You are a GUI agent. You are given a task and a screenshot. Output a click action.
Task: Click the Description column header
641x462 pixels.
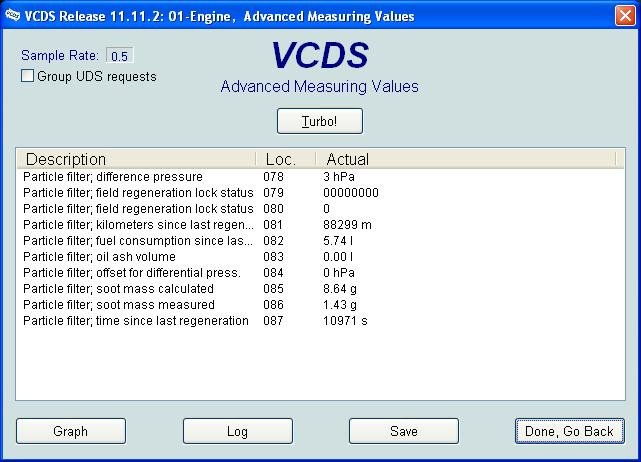pos(137,159)
